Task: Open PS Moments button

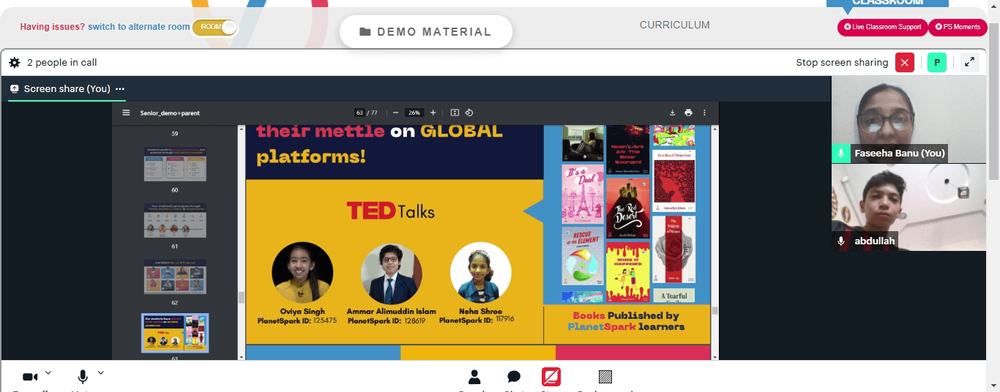Action: [957, 27]
